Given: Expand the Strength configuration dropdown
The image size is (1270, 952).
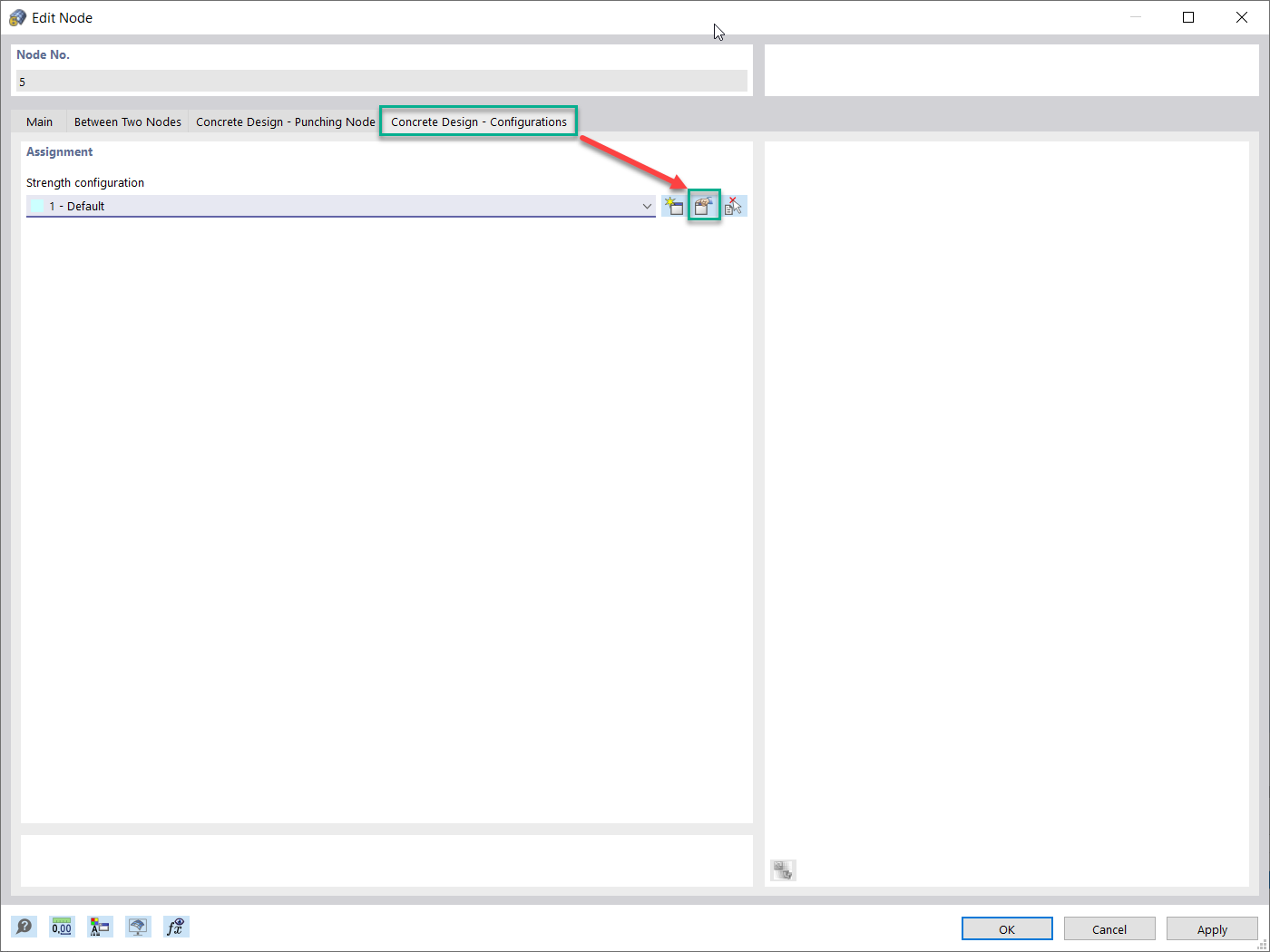Looking at the screenshot, I should [x=646, y=206].
